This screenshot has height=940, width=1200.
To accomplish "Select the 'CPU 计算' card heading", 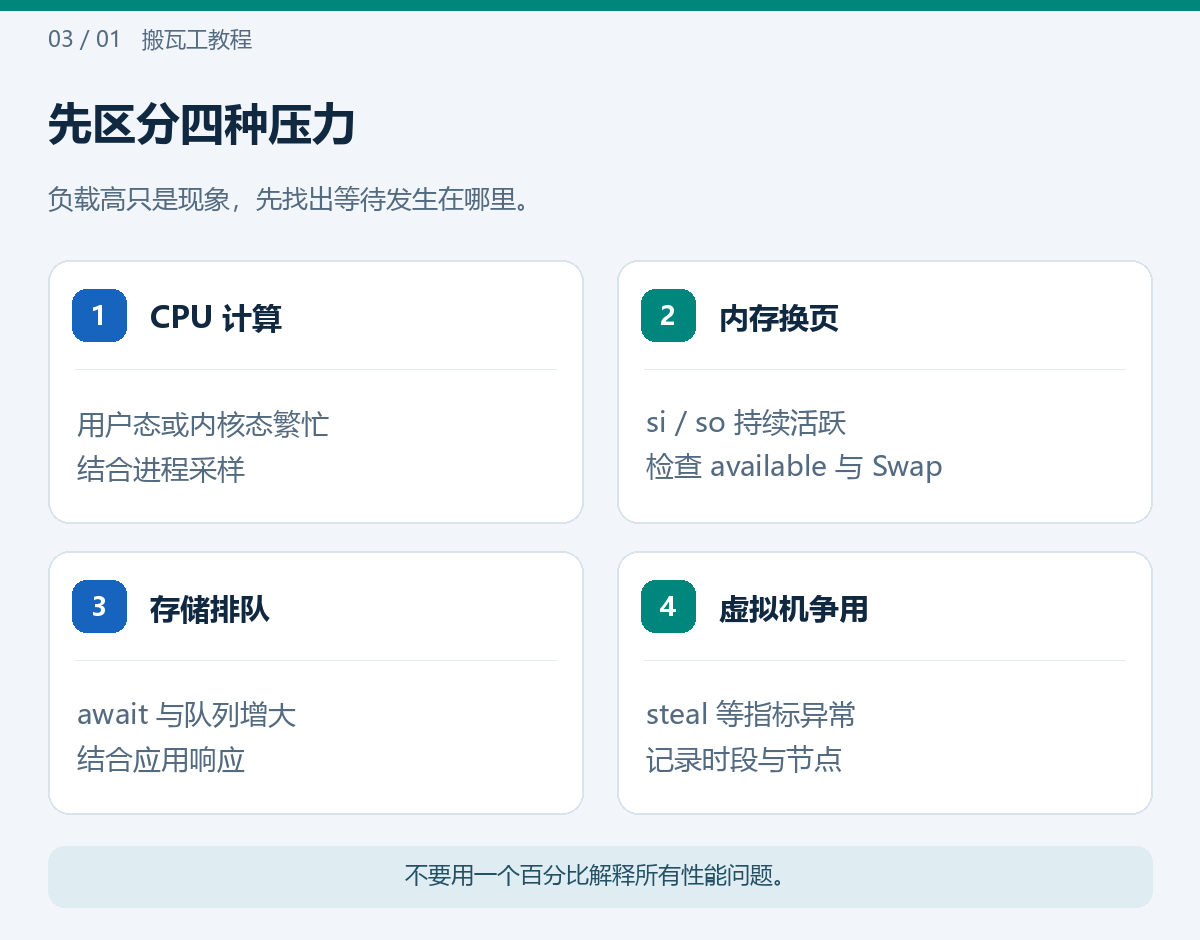I will [216, 318].
